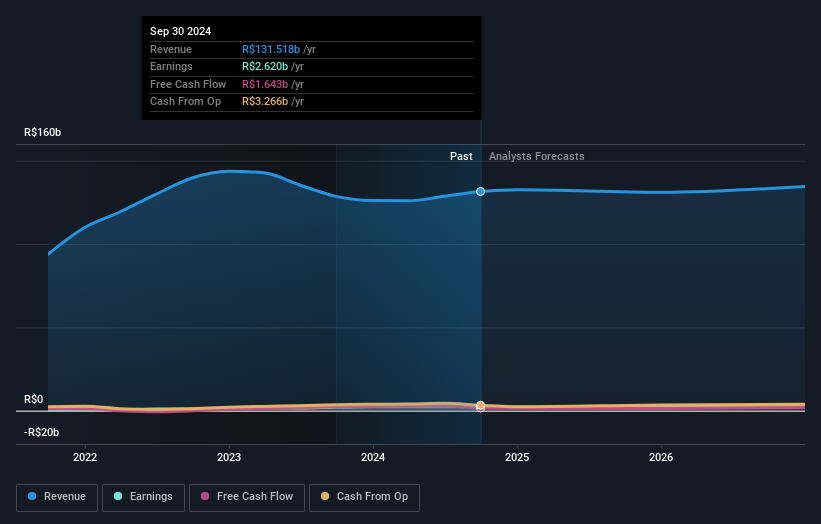This screenshot has height=524, width=821.
Task: Click the R$3.266b cash from op value
Action: [x=265, y=102]
